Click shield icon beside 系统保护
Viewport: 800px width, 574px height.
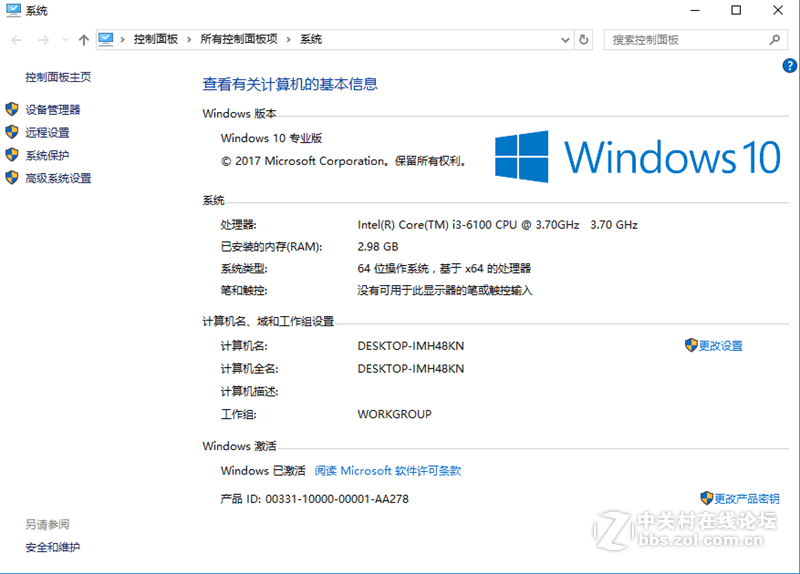click(x=12, y=155)
